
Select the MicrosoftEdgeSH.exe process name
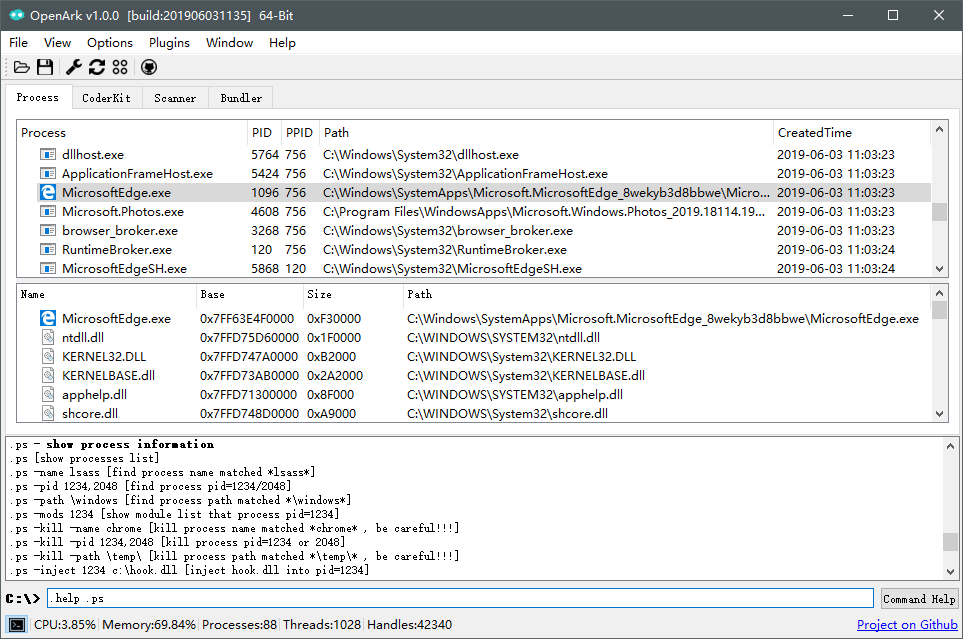pyautogui.click(x=124, y=269)
